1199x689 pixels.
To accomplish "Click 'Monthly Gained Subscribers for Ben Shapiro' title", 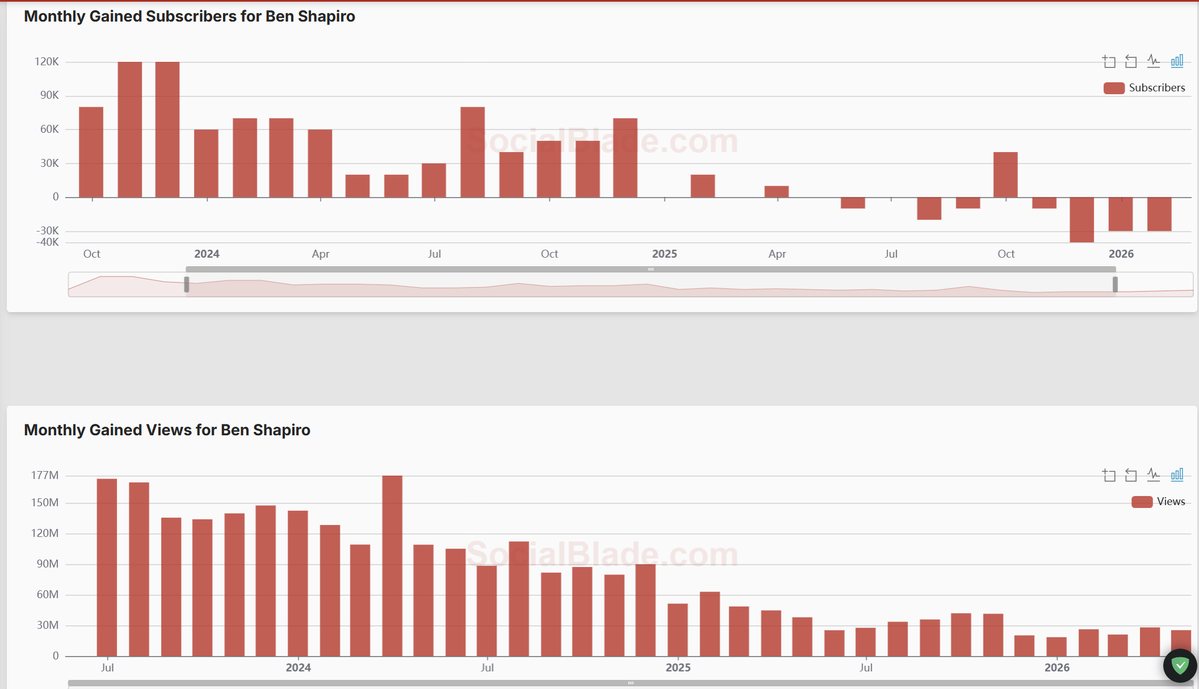I will [190, 16].
